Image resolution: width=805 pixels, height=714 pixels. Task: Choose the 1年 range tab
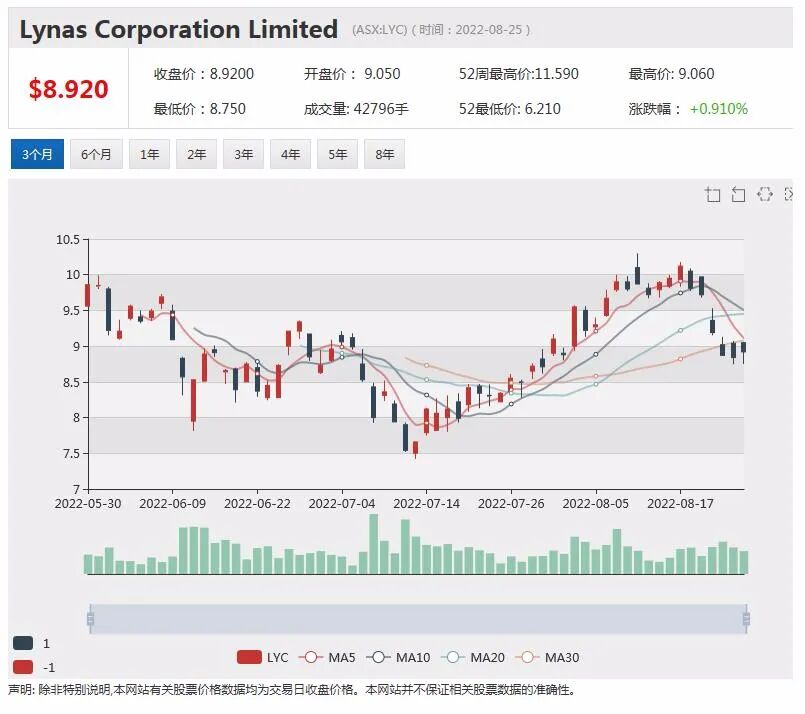(x=149, y=154)
